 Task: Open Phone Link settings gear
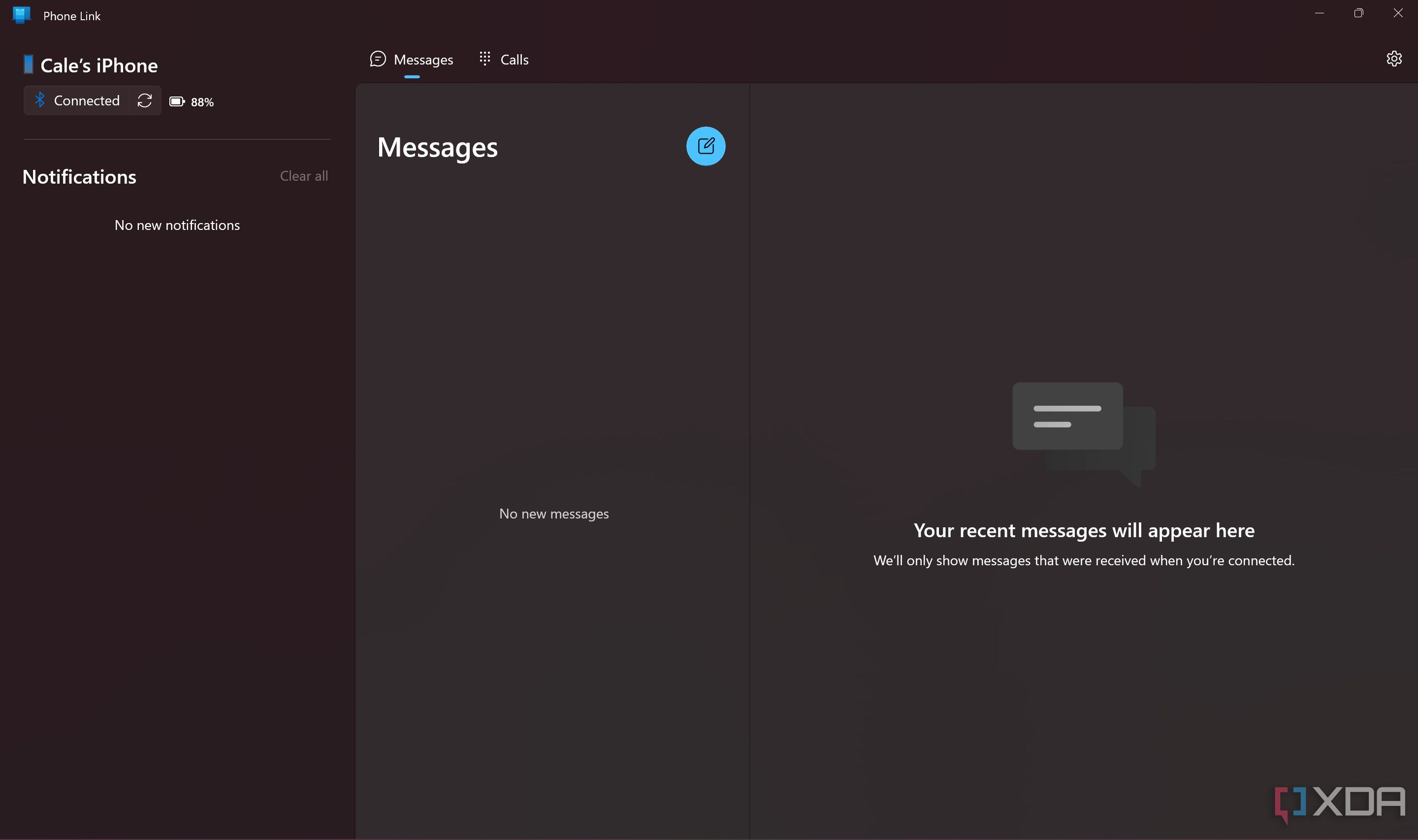pos(1394,59)
